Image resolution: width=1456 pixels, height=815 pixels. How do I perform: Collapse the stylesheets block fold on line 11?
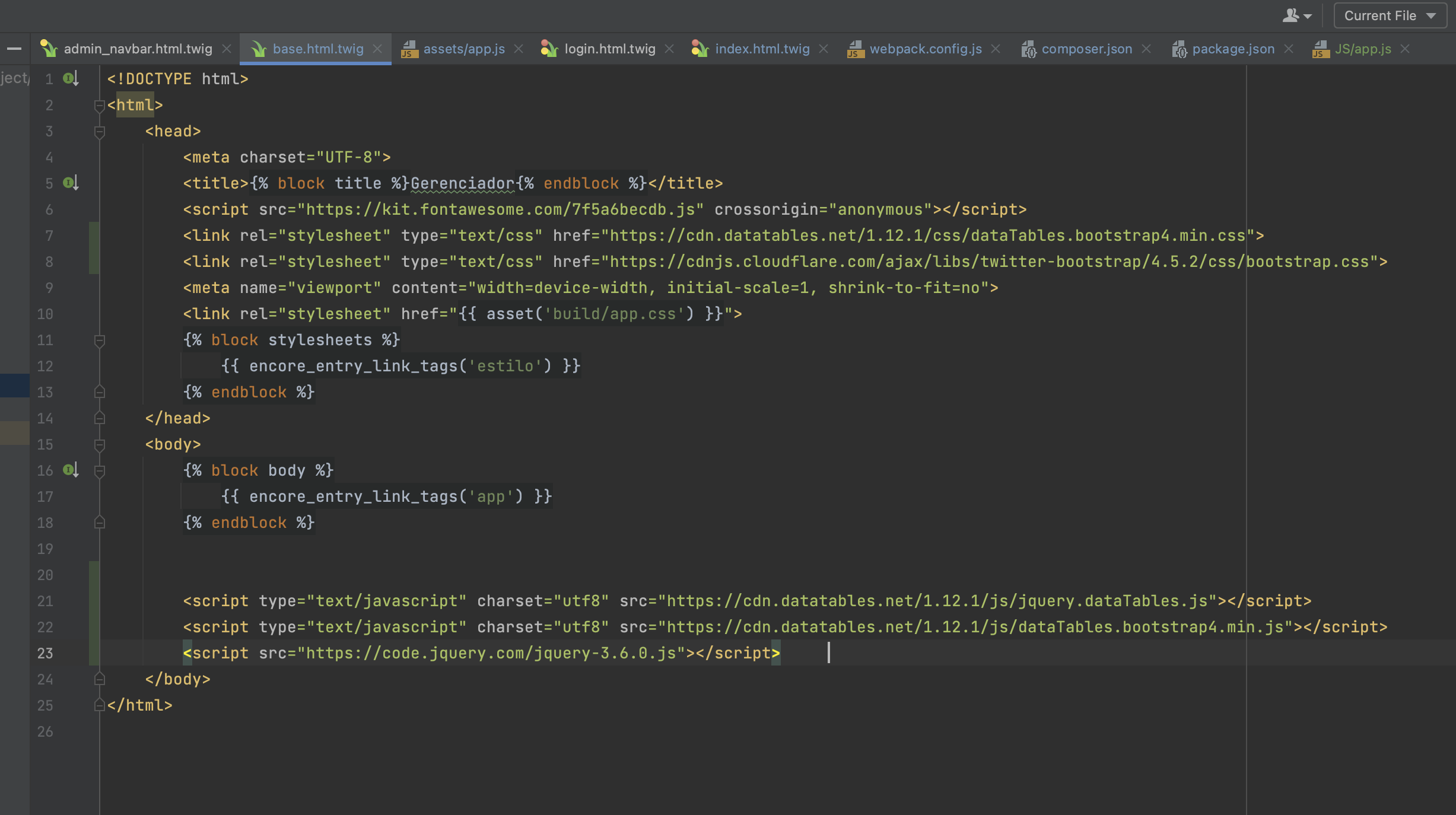point(100,340)
